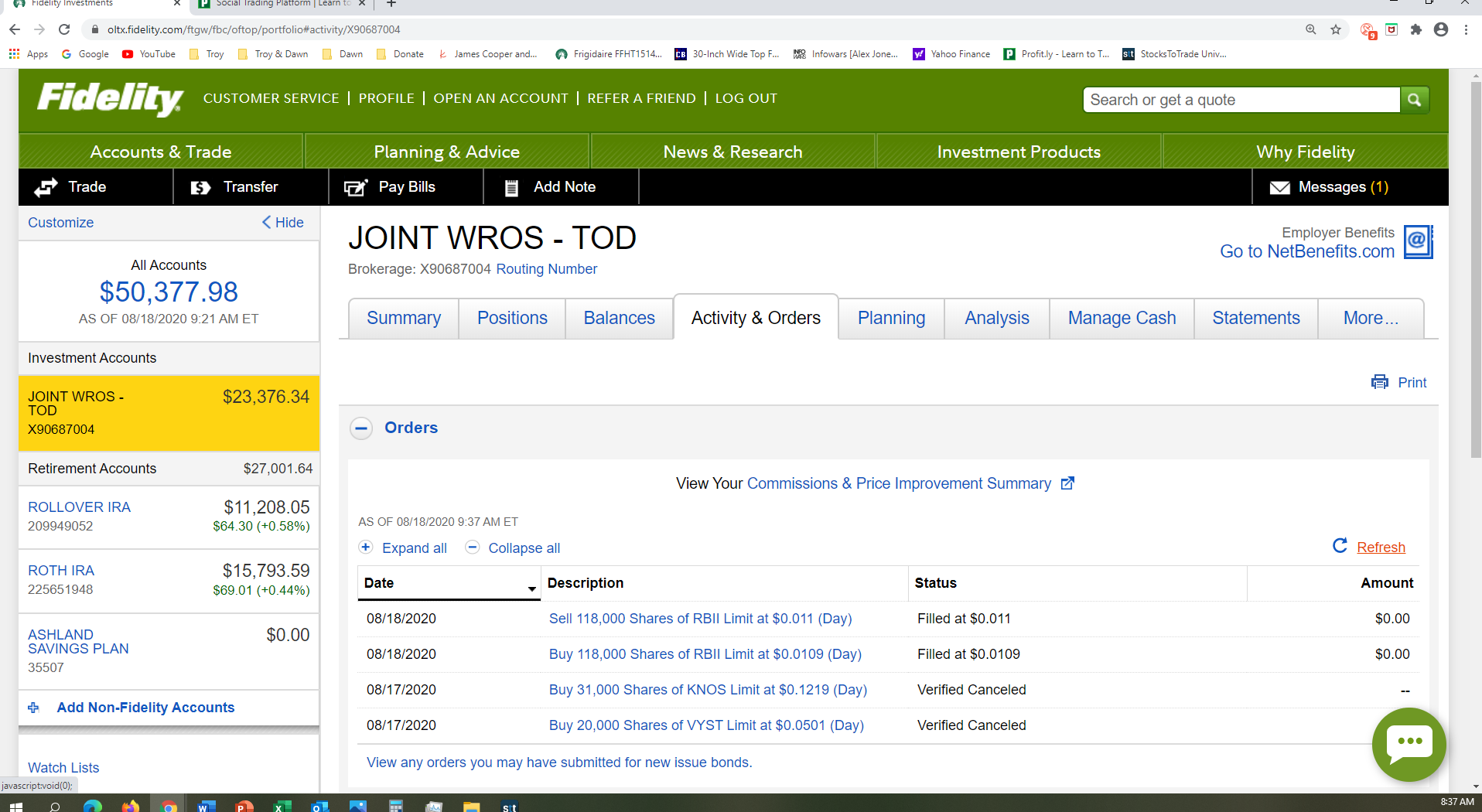This screenshot has height=812, width=1482.
Task: Open the Chrome three-dot menu
Action: 1467,29
